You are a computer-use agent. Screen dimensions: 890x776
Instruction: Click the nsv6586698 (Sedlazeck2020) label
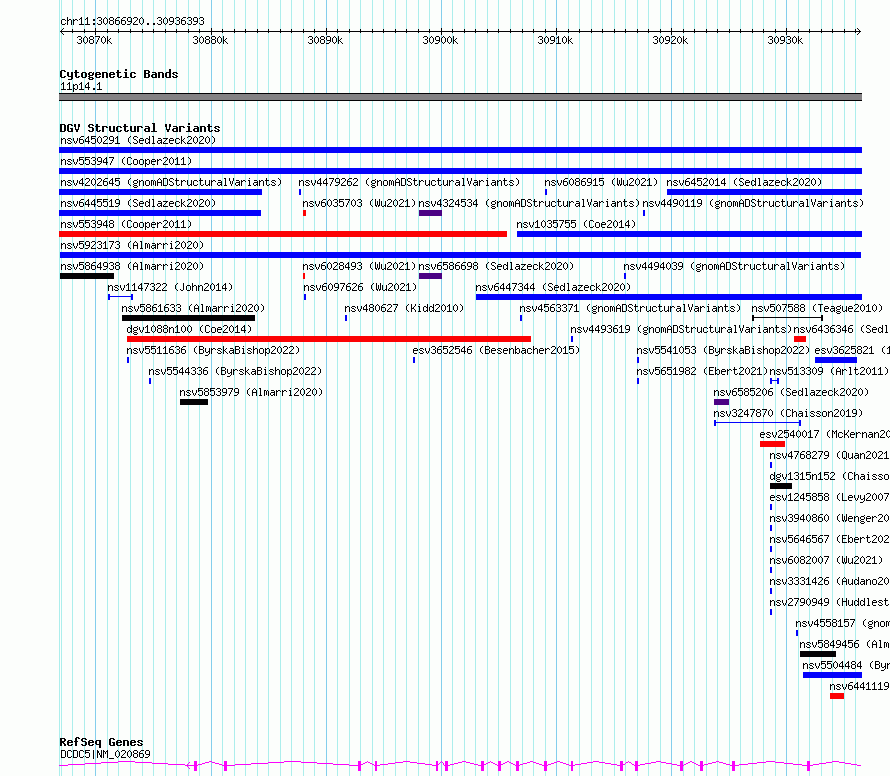click(x=496, y=266)
